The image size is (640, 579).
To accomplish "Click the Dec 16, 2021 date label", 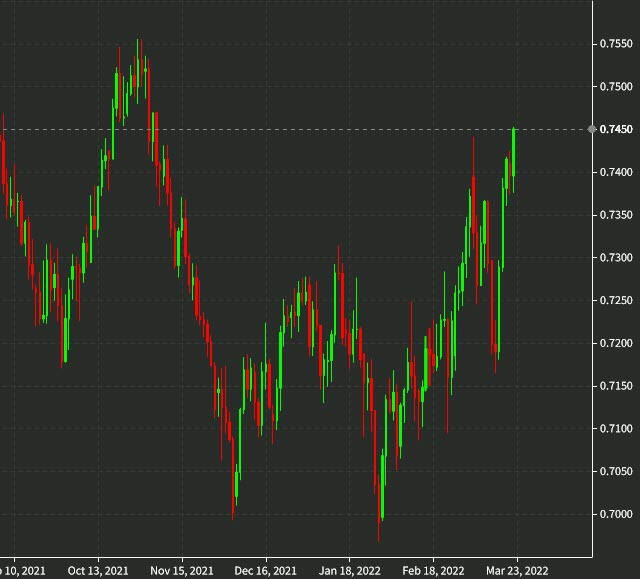I will coord(265,570).
